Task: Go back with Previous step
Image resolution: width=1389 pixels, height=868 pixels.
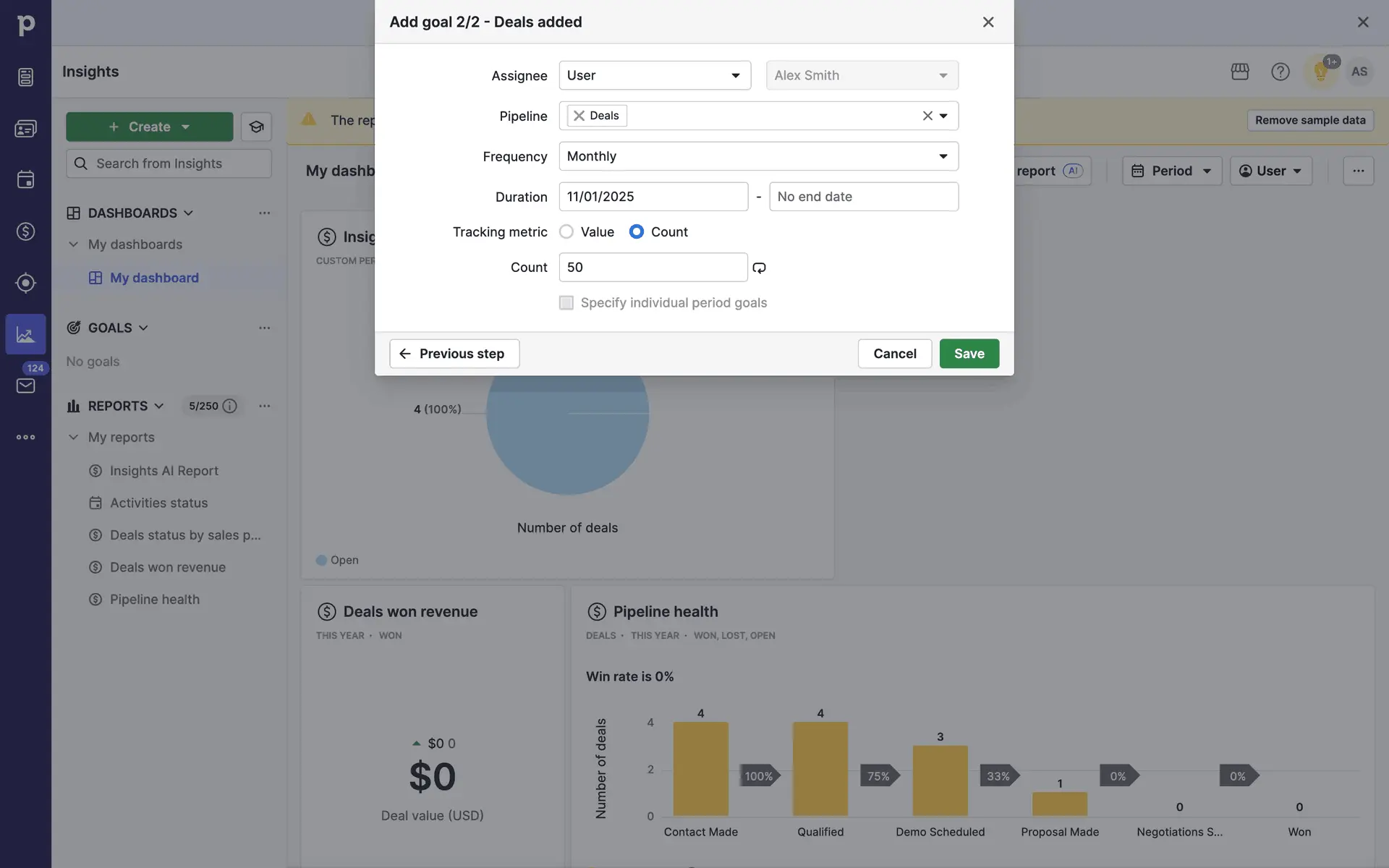Action: (454, 354)
